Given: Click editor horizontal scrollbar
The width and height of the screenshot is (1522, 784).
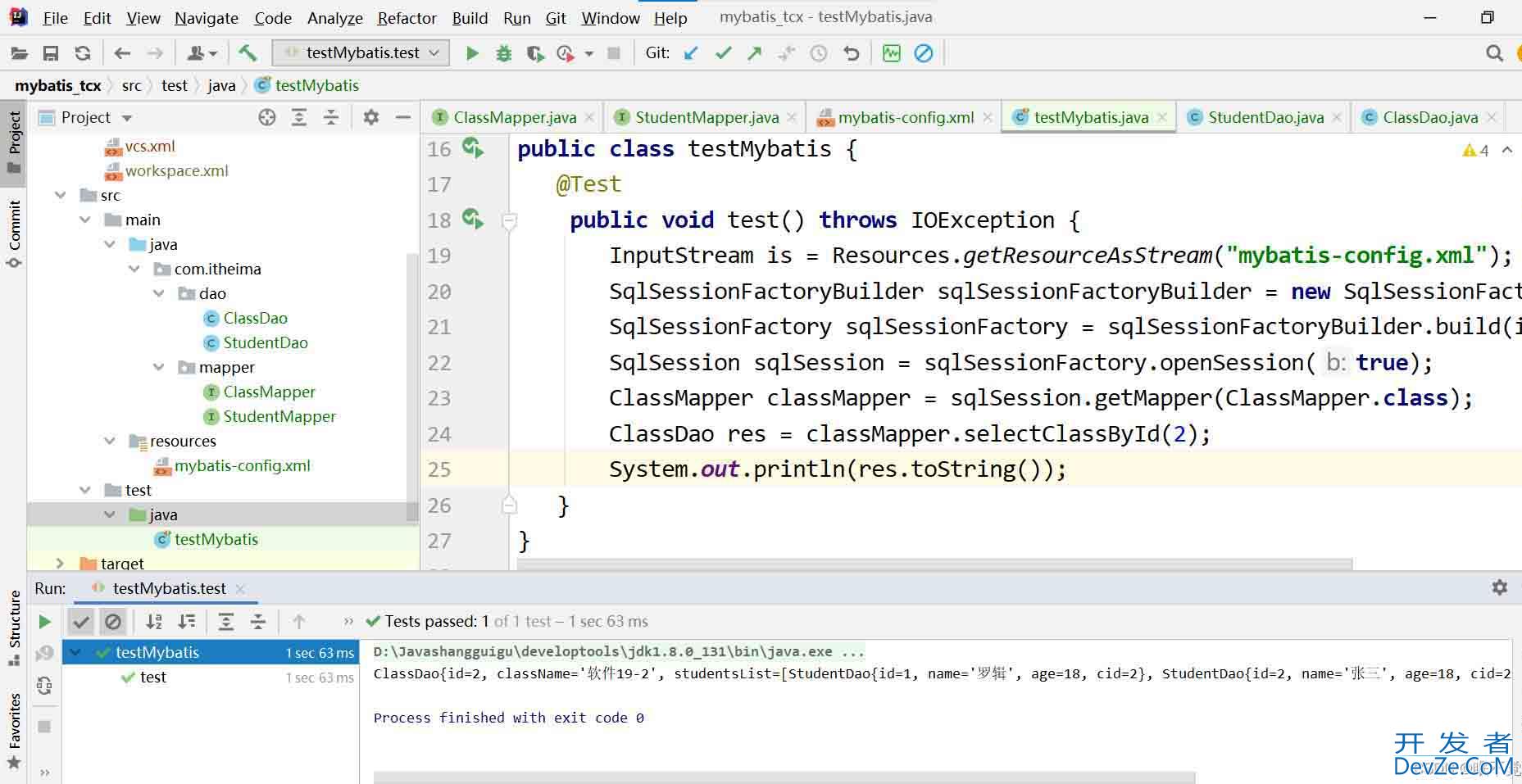Looking at the screenshot, I should (934, 564).
